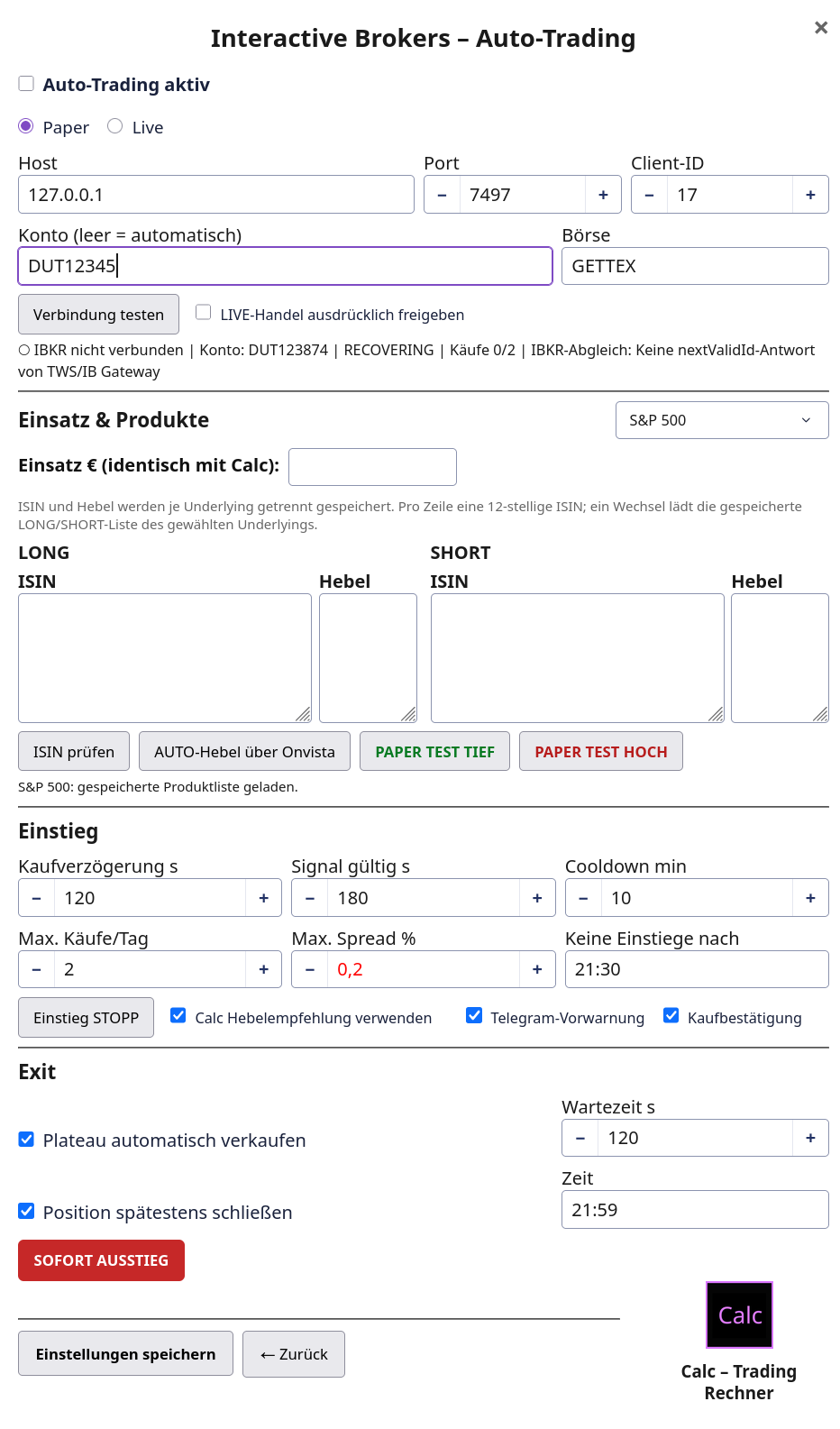Image resolution: width=840 pixels, height=1429 pixels.
Task: Enable the Auto-Trading aktiv checkbox
Action: (27, 84)
